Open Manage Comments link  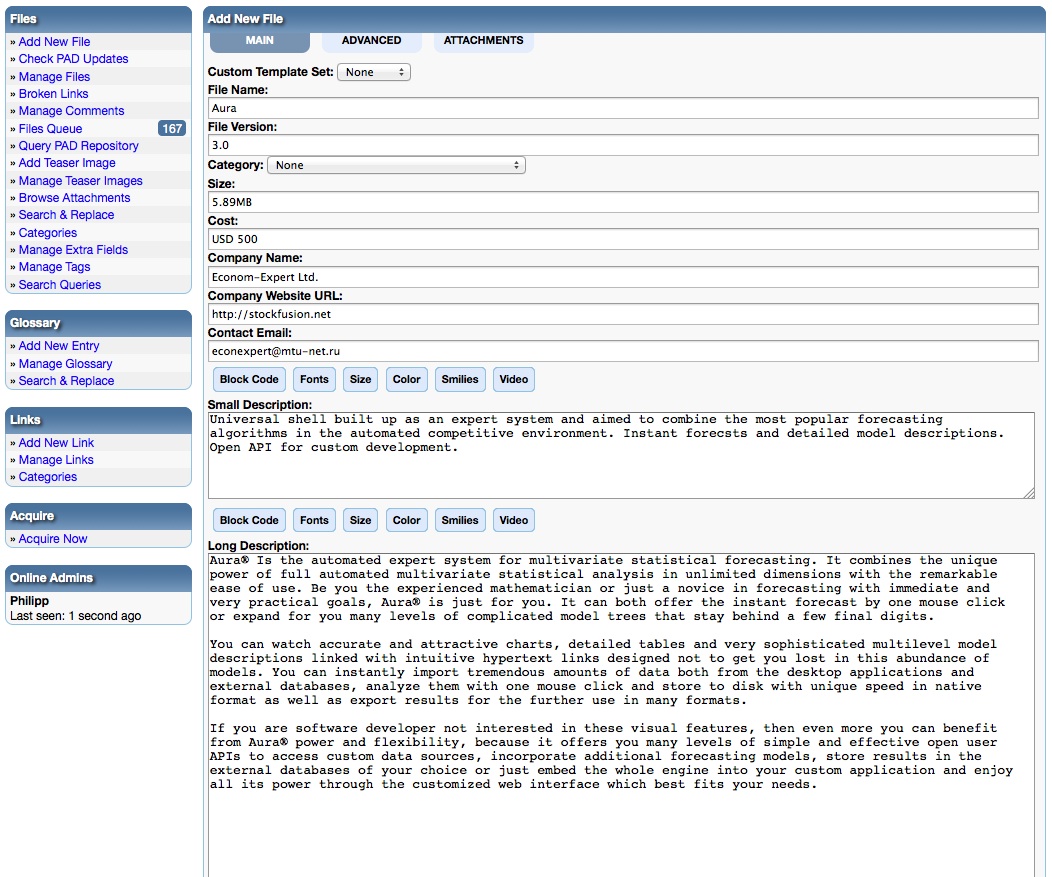tap(71, 111)
